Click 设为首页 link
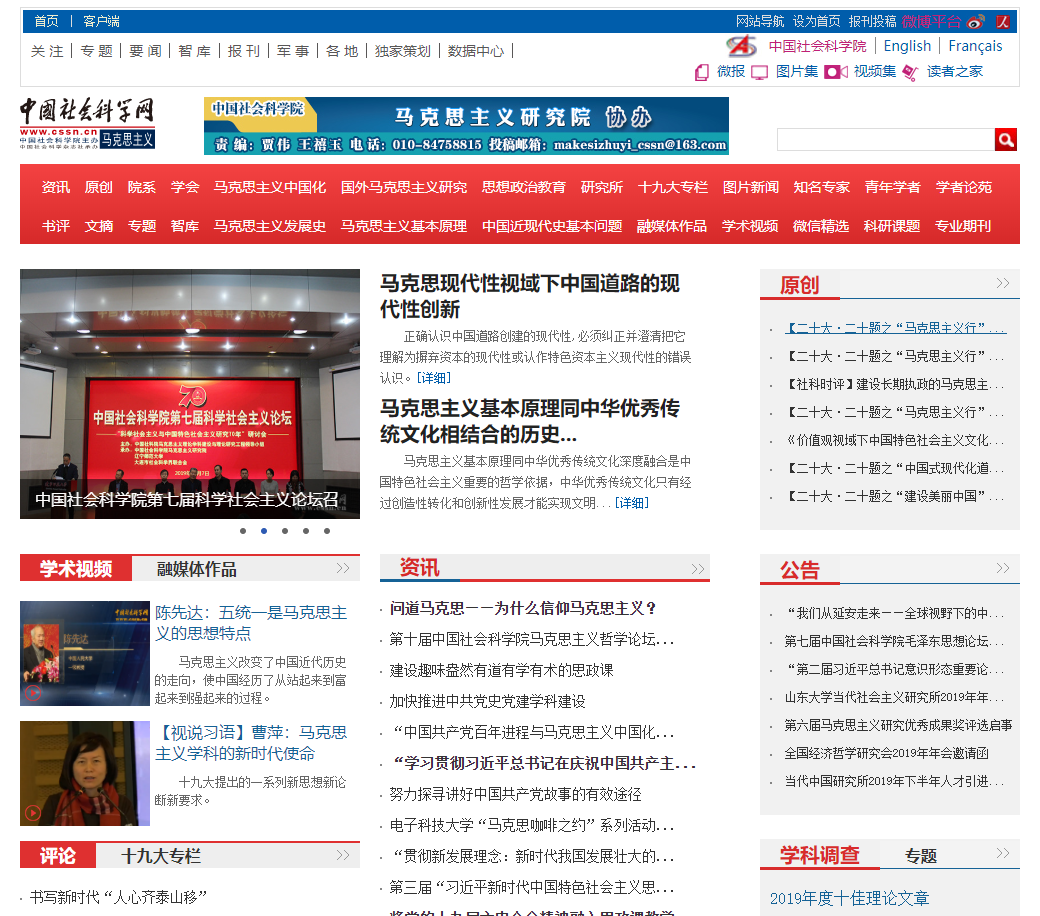Screen dimensions: 1040x916 tap(816, 21)
